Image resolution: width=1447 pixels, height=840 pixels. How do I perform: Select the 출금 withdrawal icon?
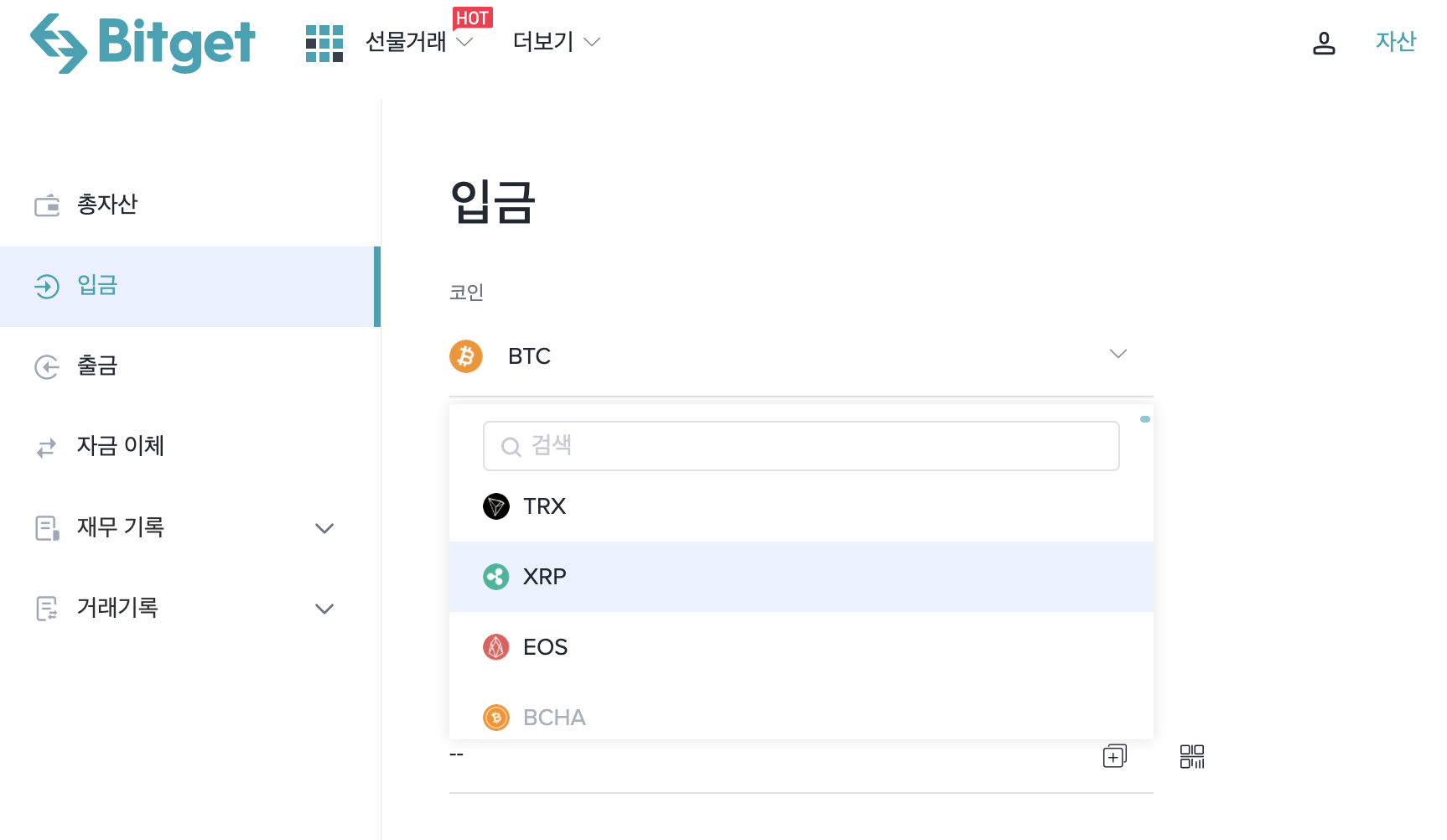point(48,366)
